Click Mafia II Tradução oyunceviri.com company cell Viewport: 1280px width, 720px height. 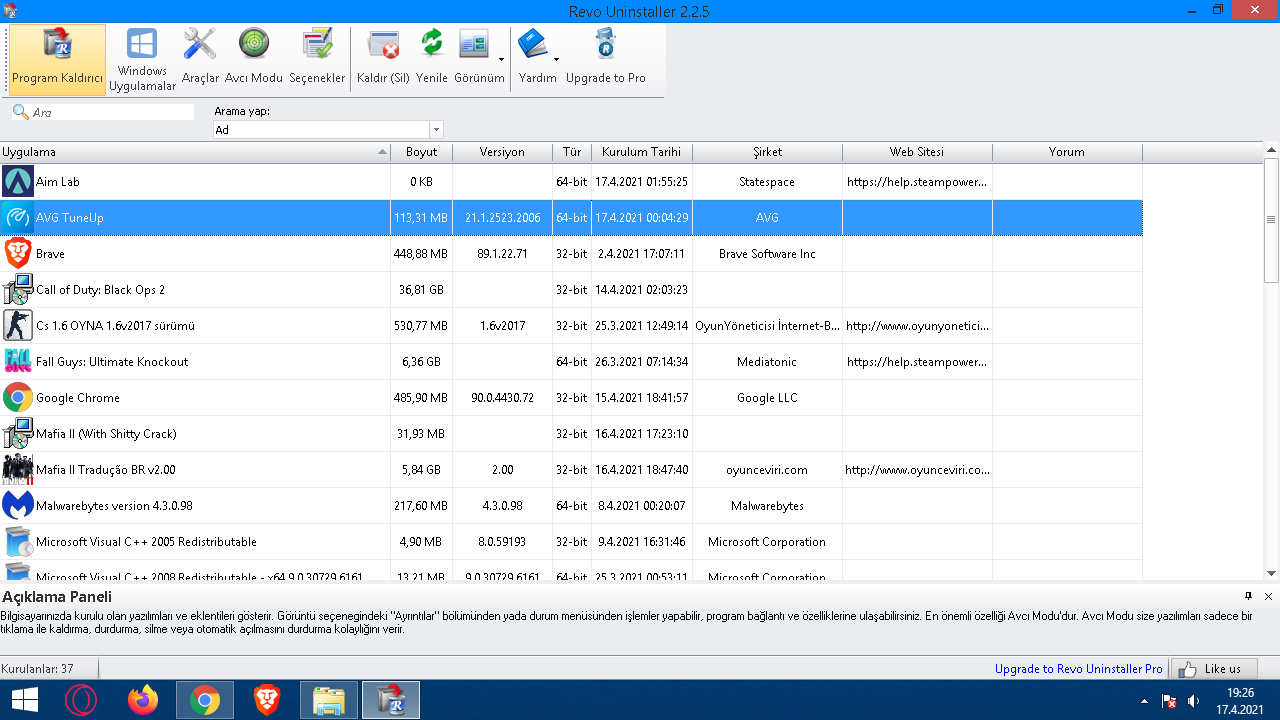(x=767, y=470)
